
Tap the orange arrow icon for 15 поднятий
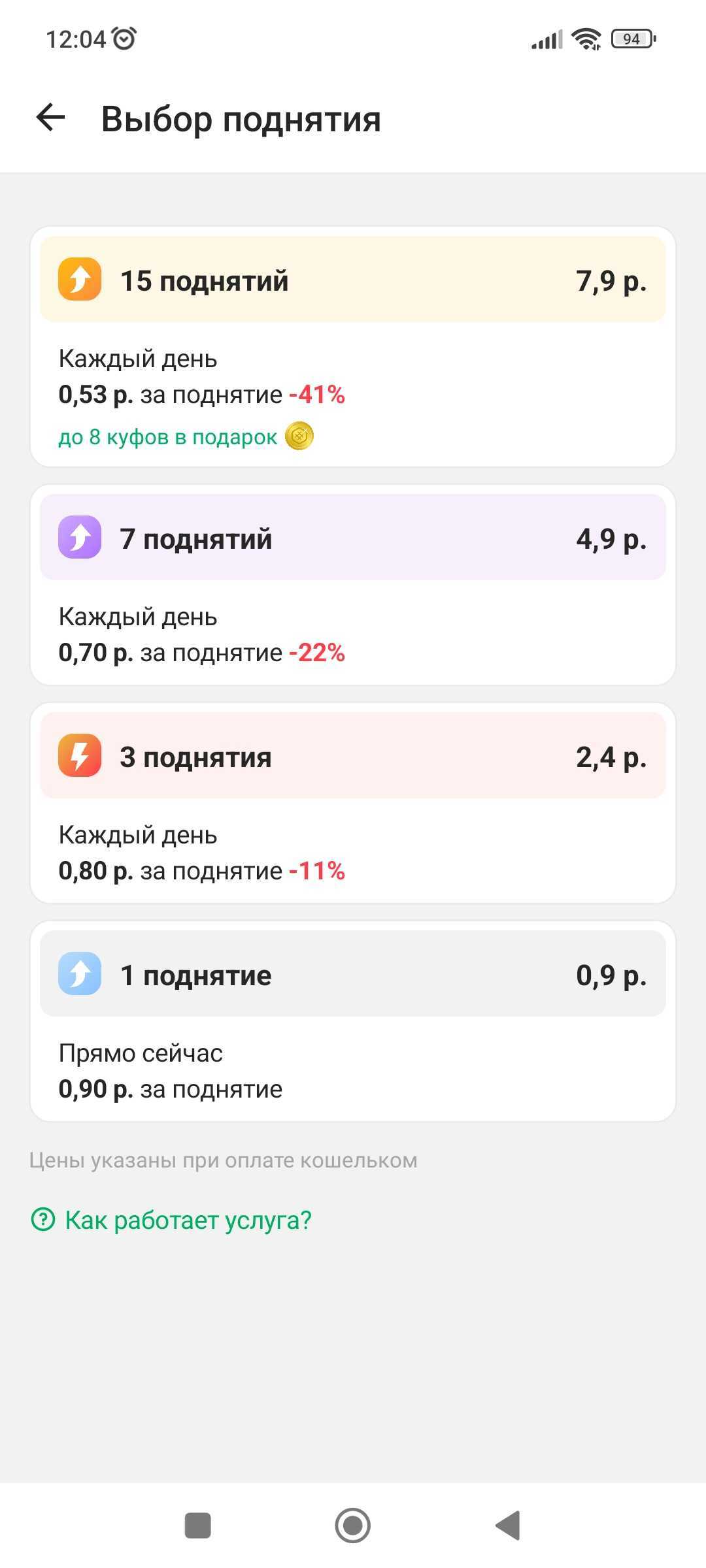pyautogui.click(x=80, y=280)
